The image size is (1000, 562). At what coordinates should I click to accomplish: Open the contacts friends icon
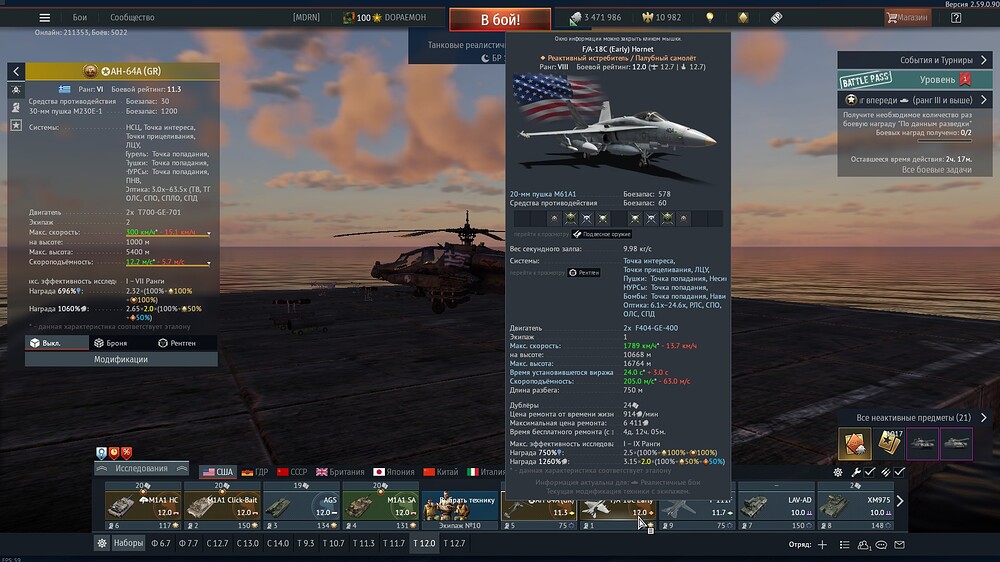[864, 545]
